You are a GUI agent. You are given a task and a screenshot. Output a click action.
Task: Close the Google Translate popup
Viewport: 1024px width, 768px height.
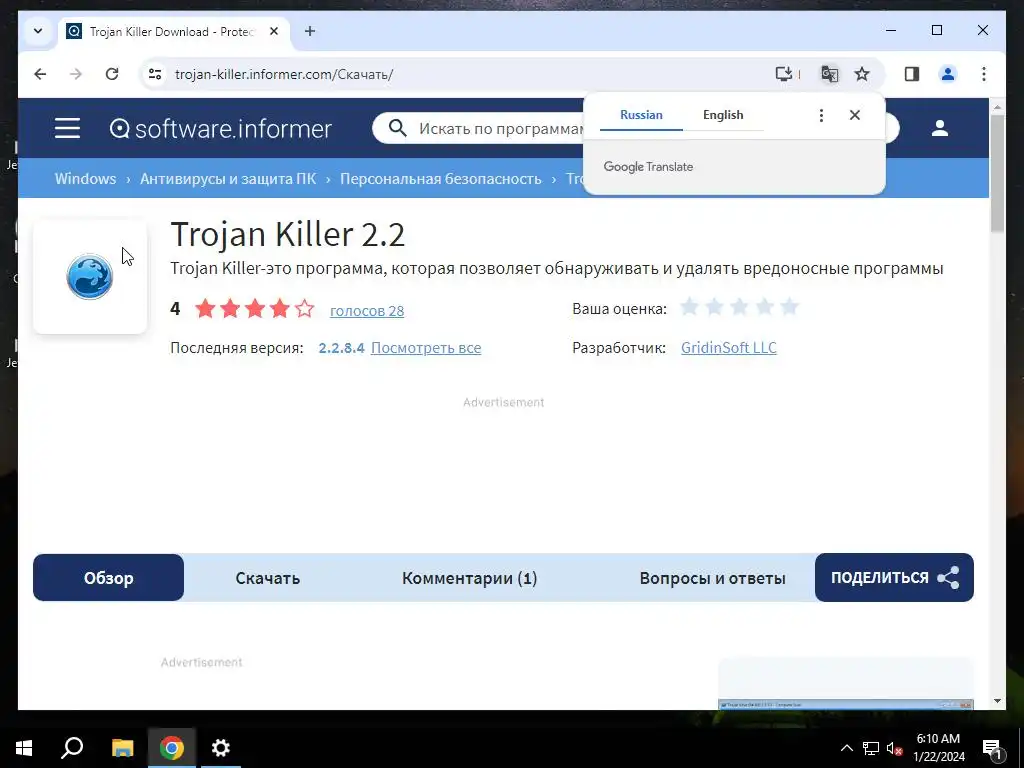855,115
